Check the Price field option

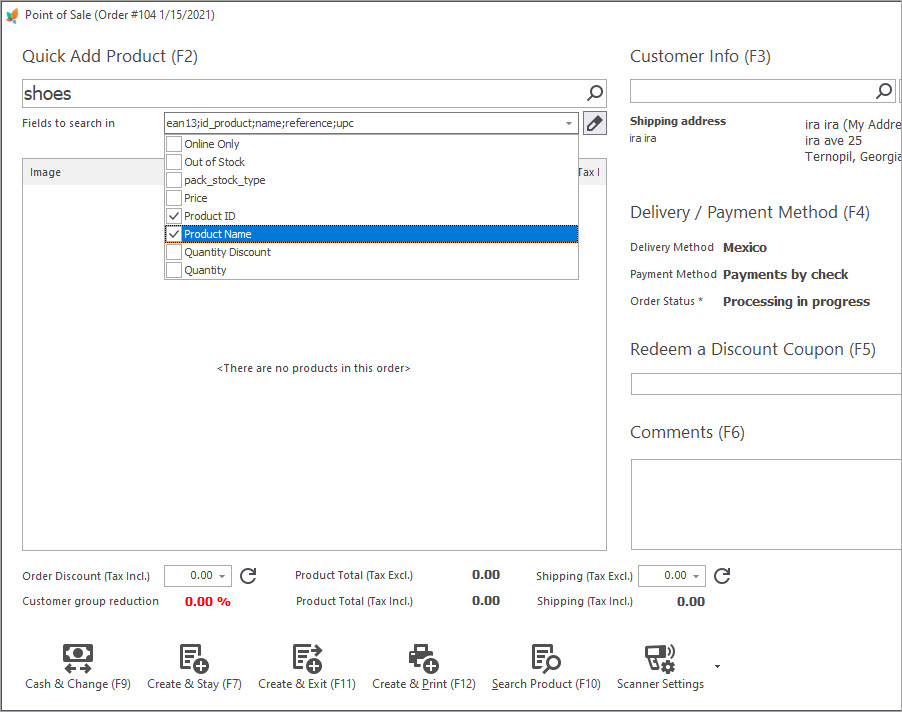[x=174, y=198]
